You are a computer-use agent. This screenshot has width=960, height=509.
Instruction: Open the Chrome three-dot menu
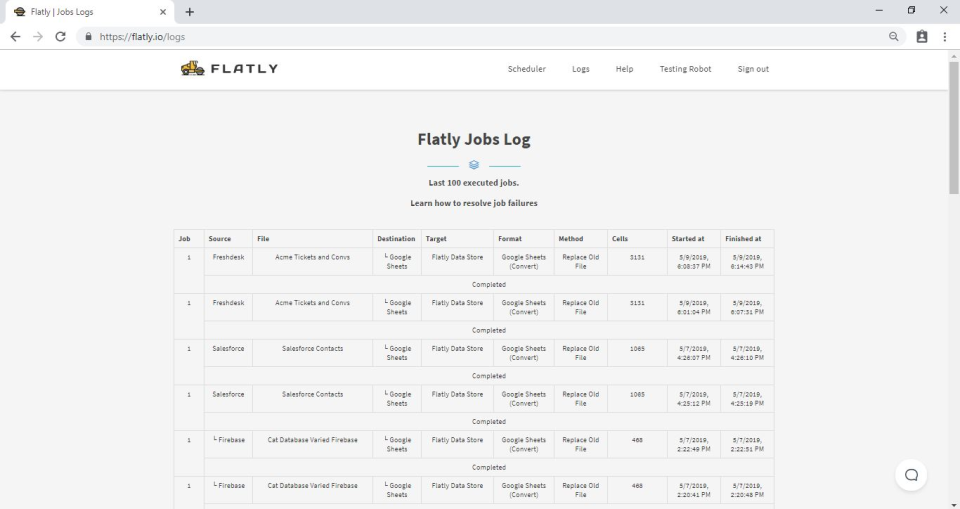944,37
